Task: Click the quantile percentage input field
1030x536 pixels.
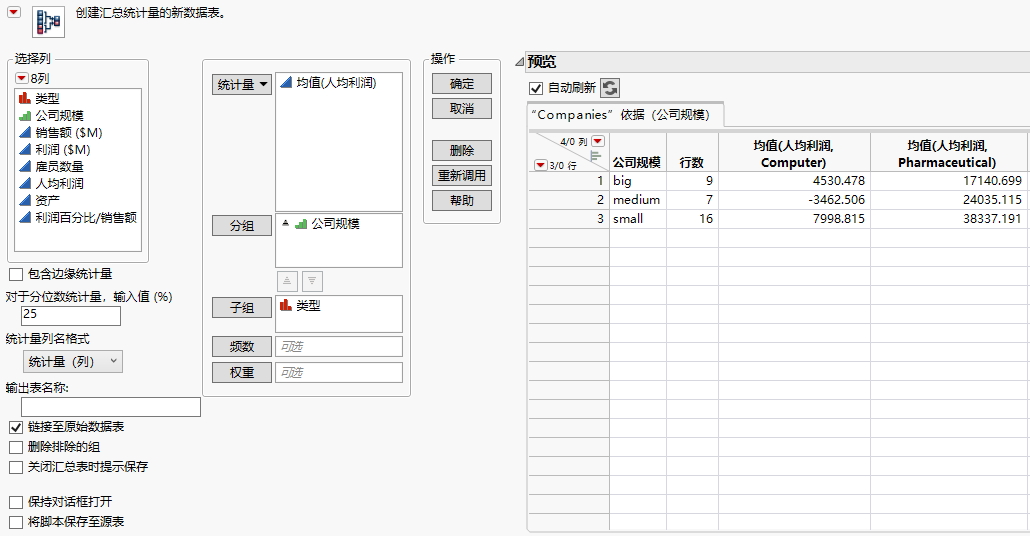Action: pos(71,315)
